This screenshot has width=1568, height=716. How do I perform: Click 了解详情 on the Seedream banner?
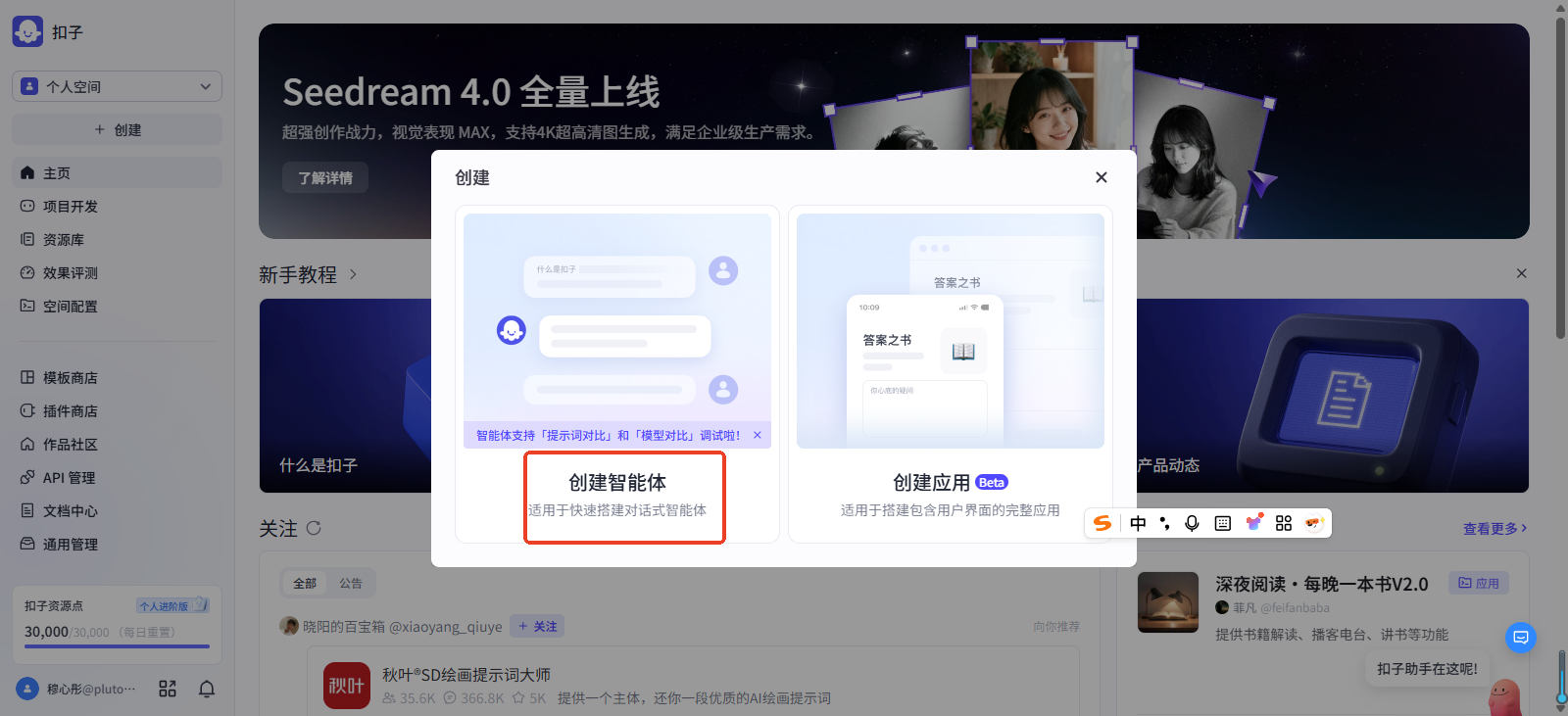click(x=325, y=177)
